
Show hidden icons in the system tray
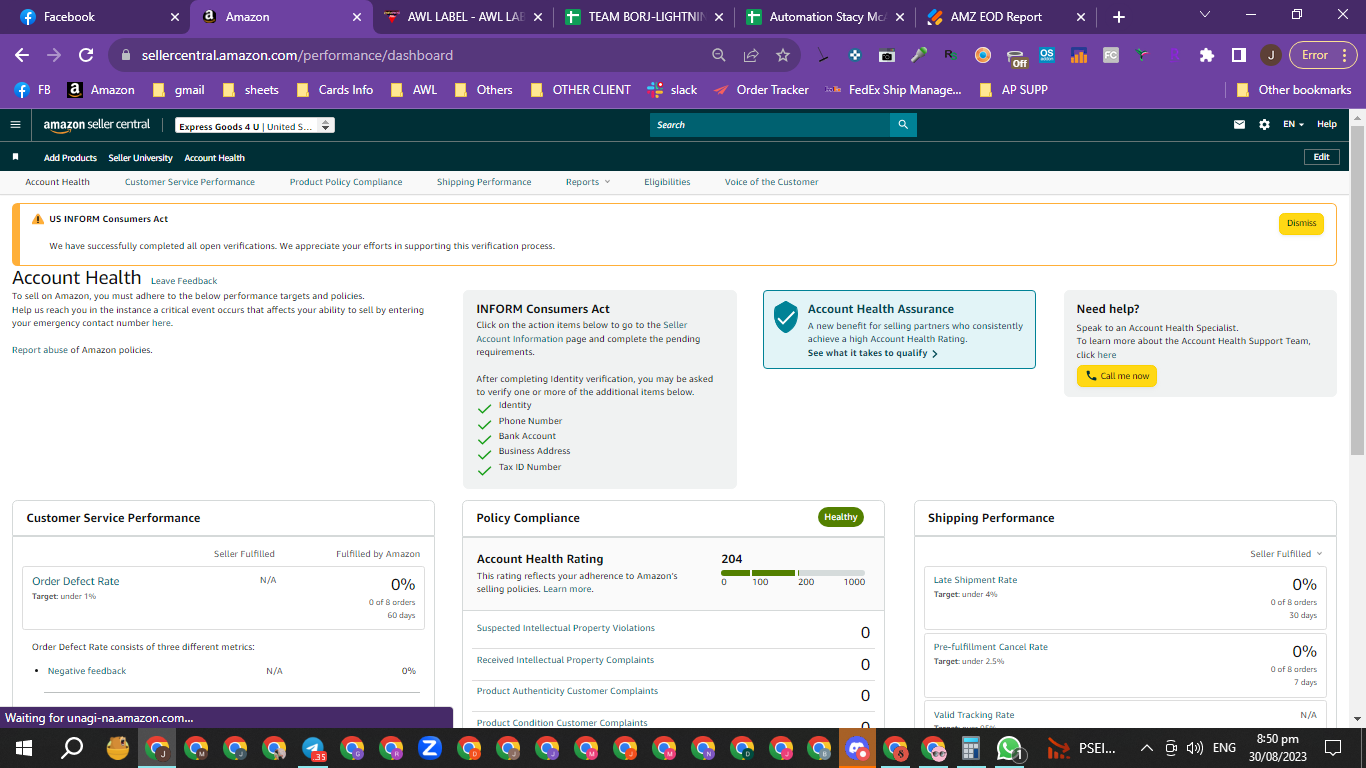(1146, 747)
